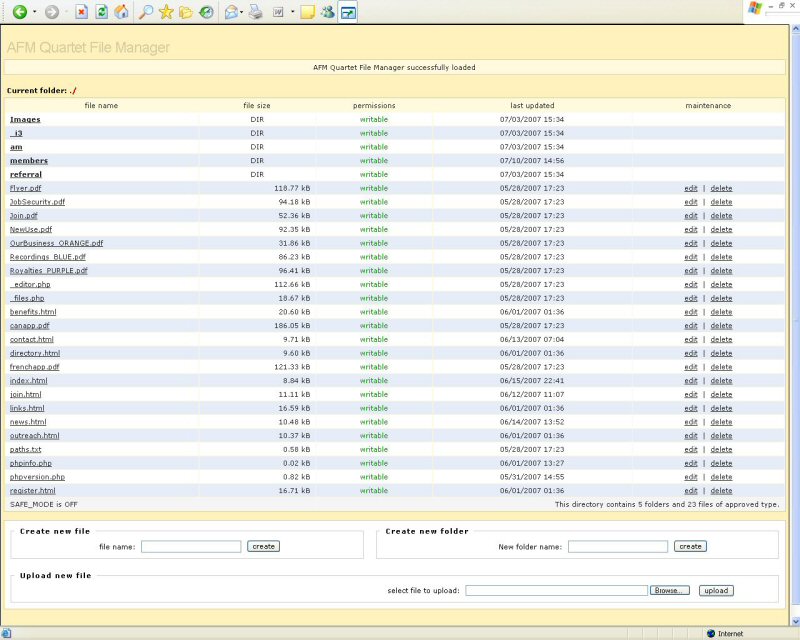Image resolution: width=800 pixels, height=640 pixels.
Task: Click the Edit with Word icon
Action: point(278,12)
